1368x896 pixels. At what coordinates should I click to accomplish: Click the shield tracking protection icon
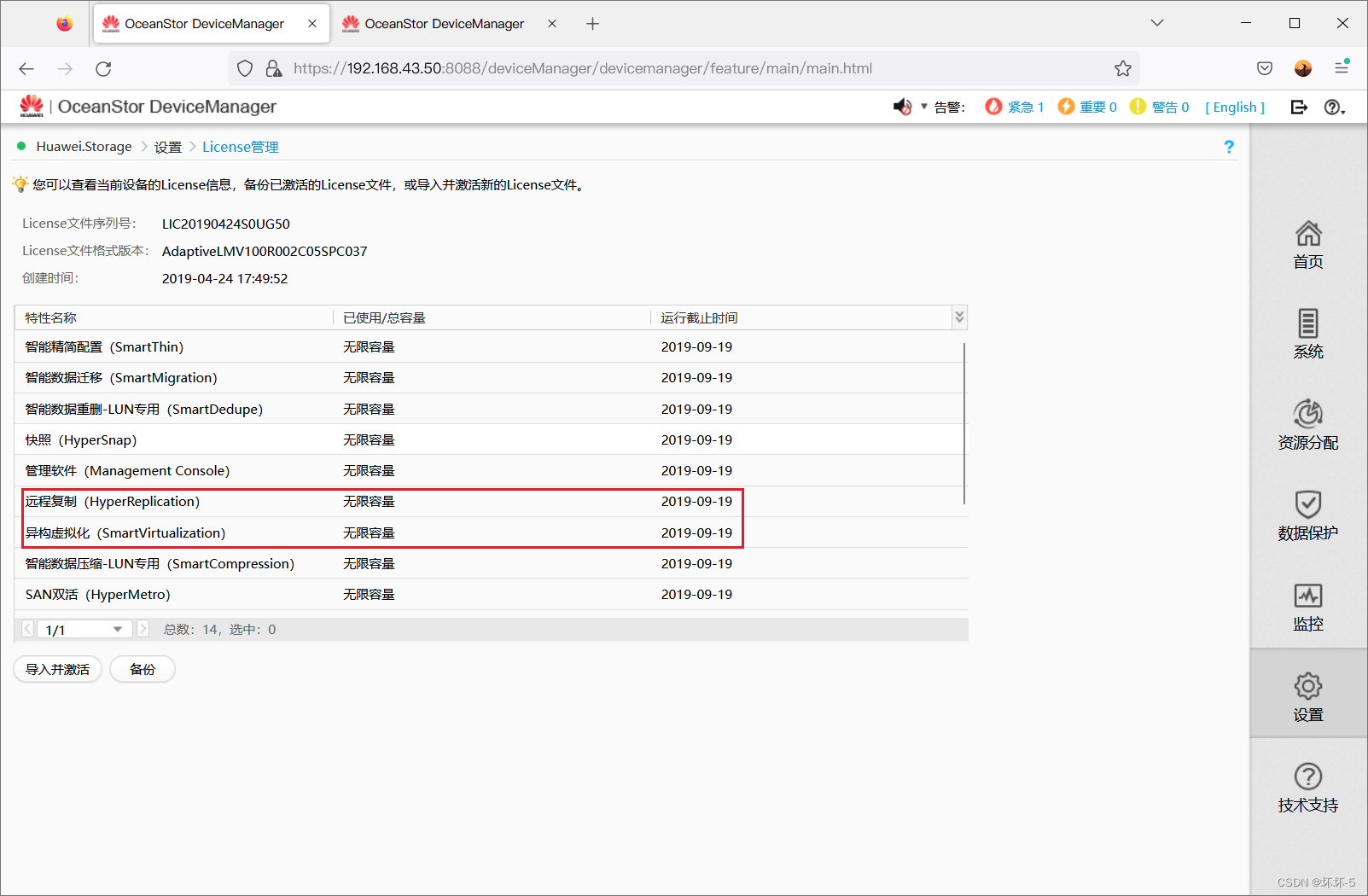[x=245, y=68]
